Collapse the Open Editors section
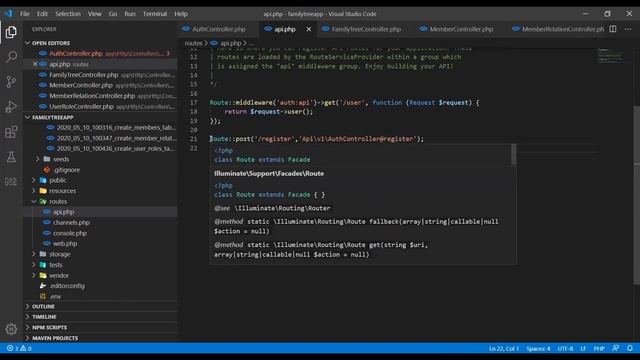 [51, 43]
